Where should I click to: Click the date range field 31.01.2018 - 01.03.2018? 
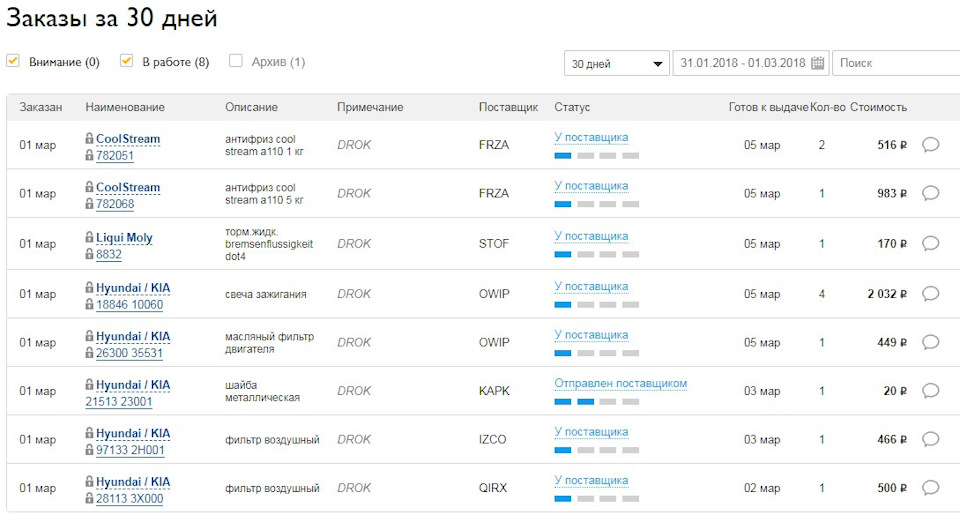[x=751, y=63]
